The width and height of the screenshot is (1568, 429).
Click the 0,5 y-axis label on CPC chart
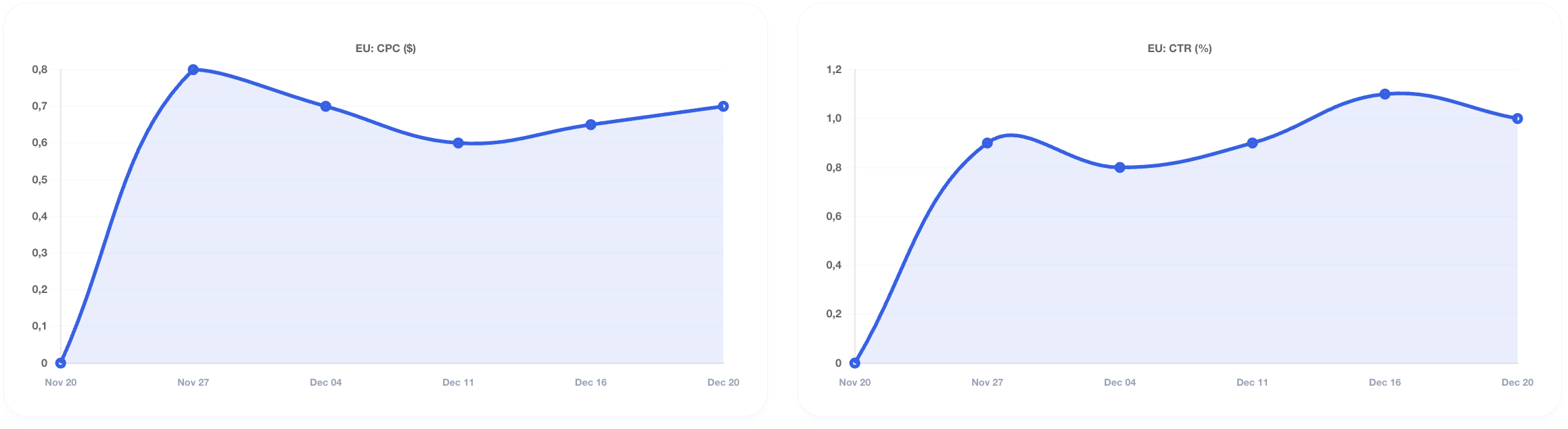[x=40, y=180]
